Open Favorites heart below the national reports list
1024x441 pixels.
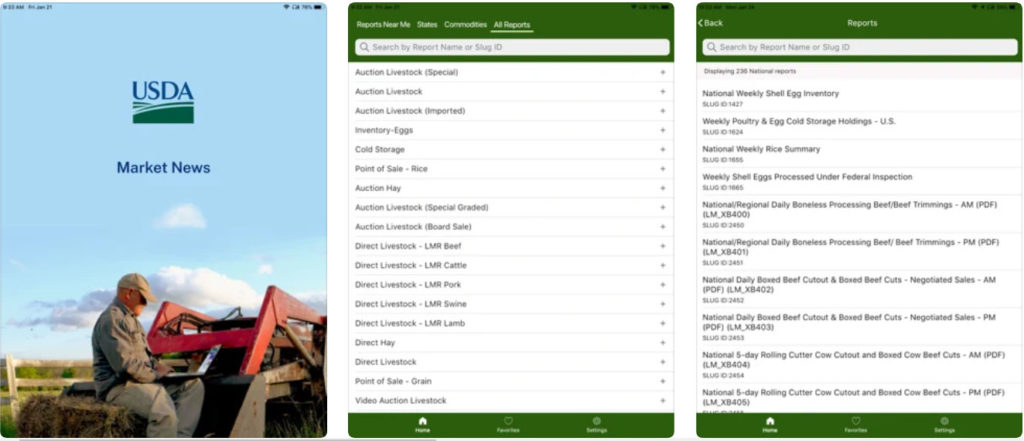coord(856,424)
